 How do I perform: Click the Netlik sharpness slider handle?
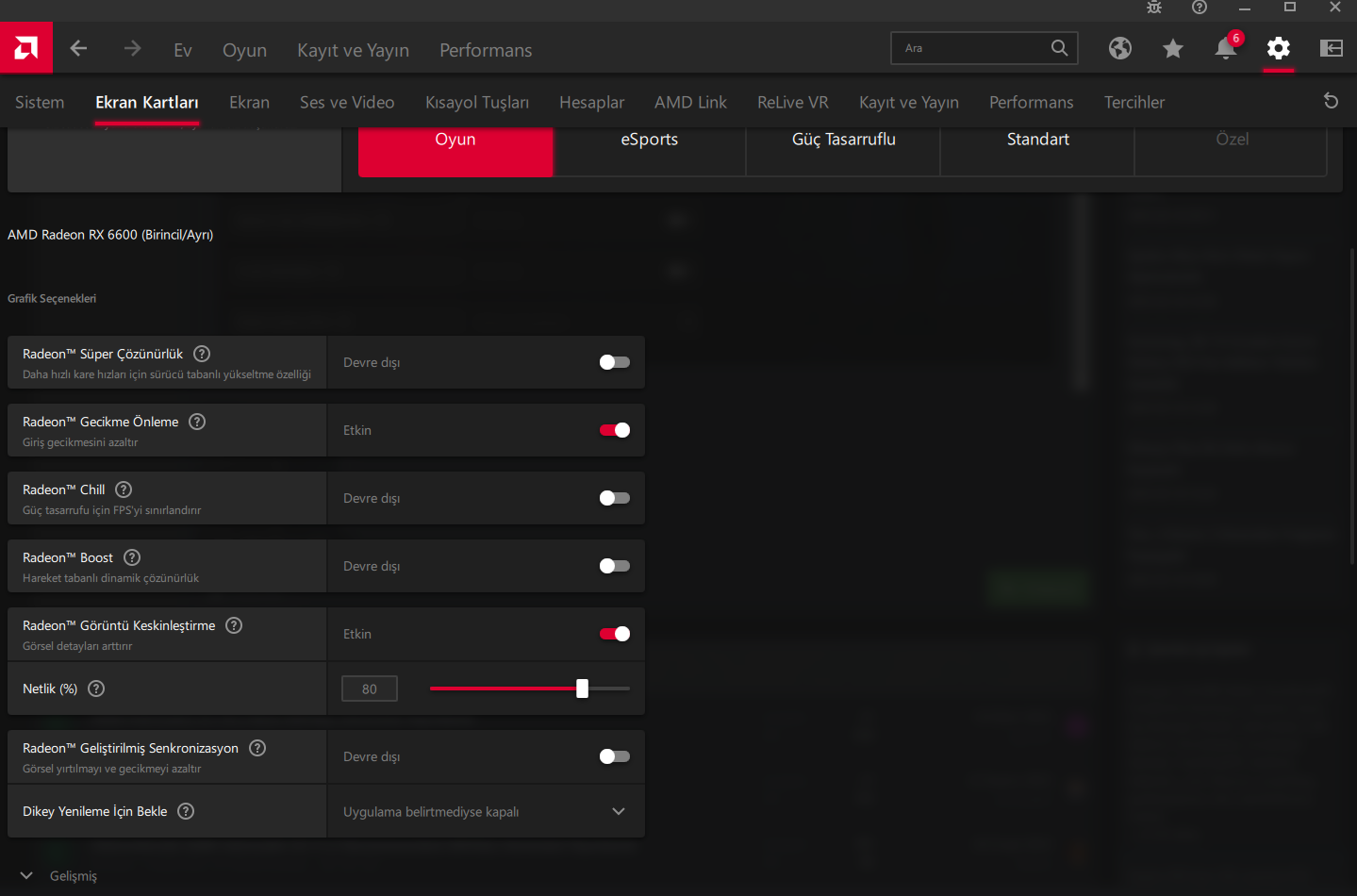click(582, 689)
